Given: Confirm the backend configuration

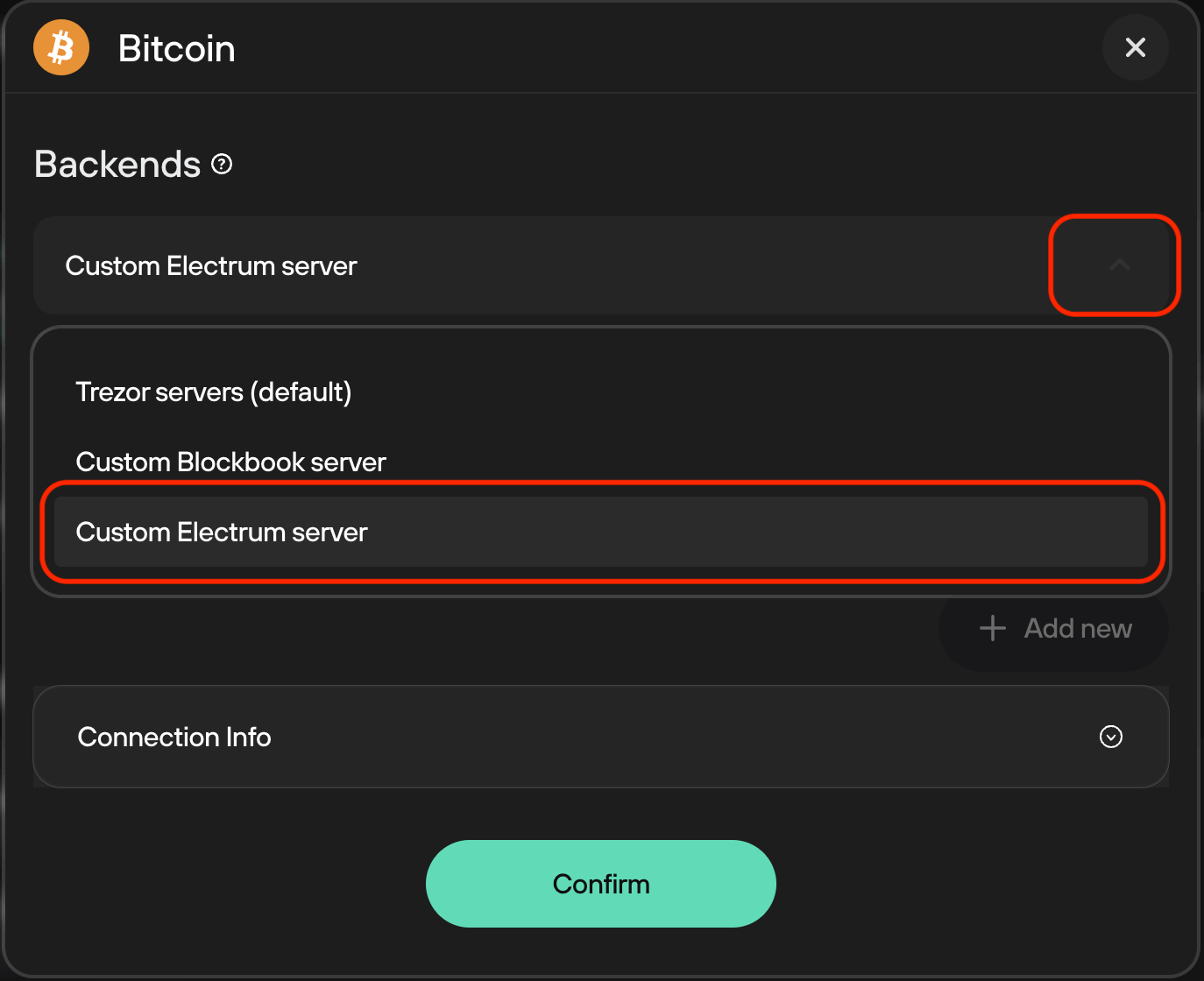Looking at the screenshot, I should 601,884.
